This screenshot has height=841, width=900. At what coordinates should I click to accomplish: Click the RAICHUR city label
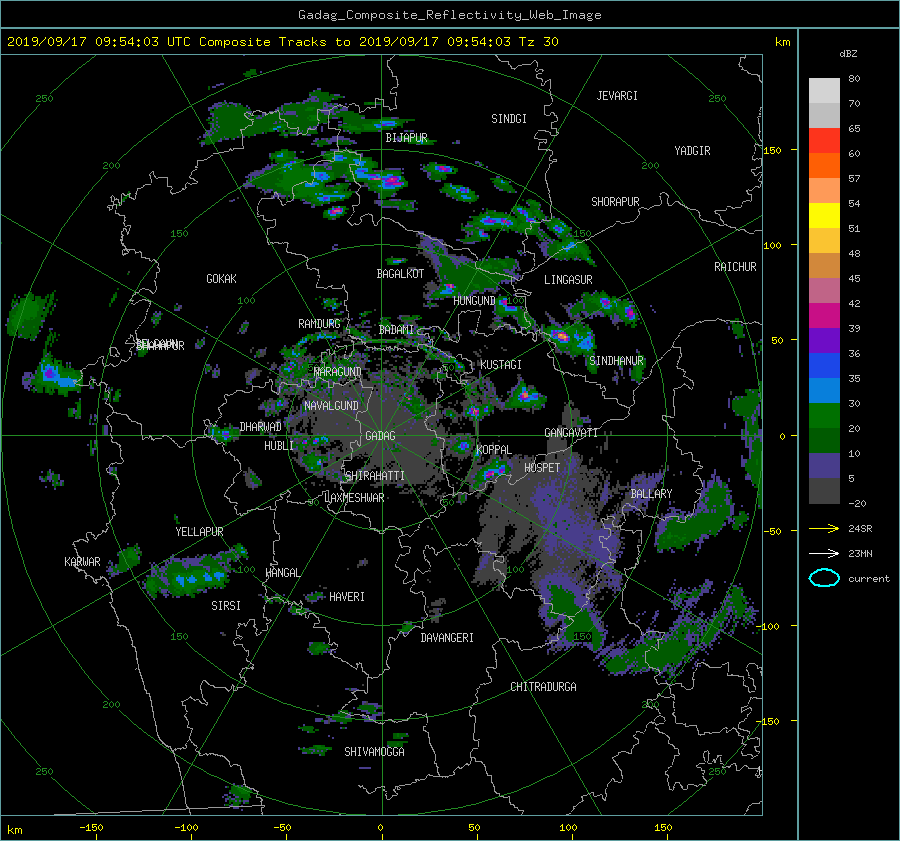[735, 267]
